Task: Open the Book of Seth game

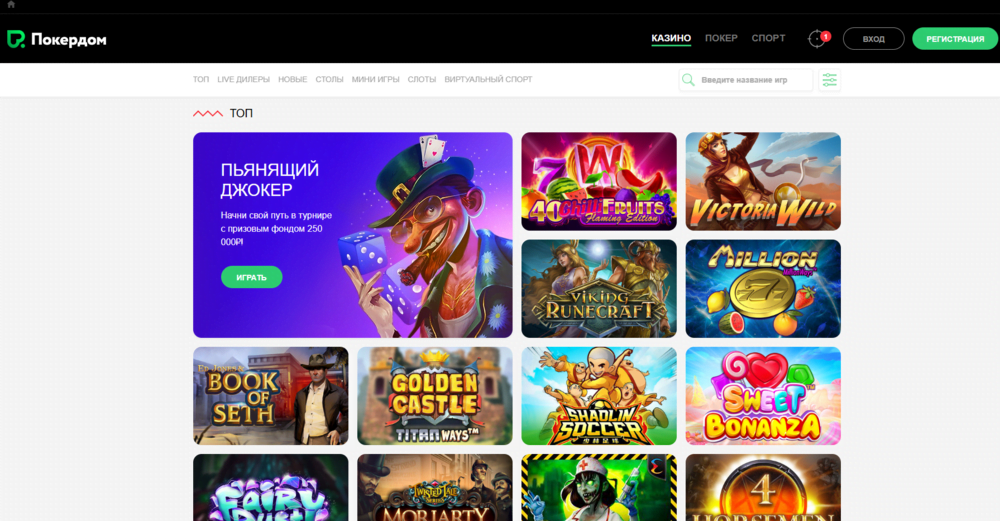Action: click(271, 396)
